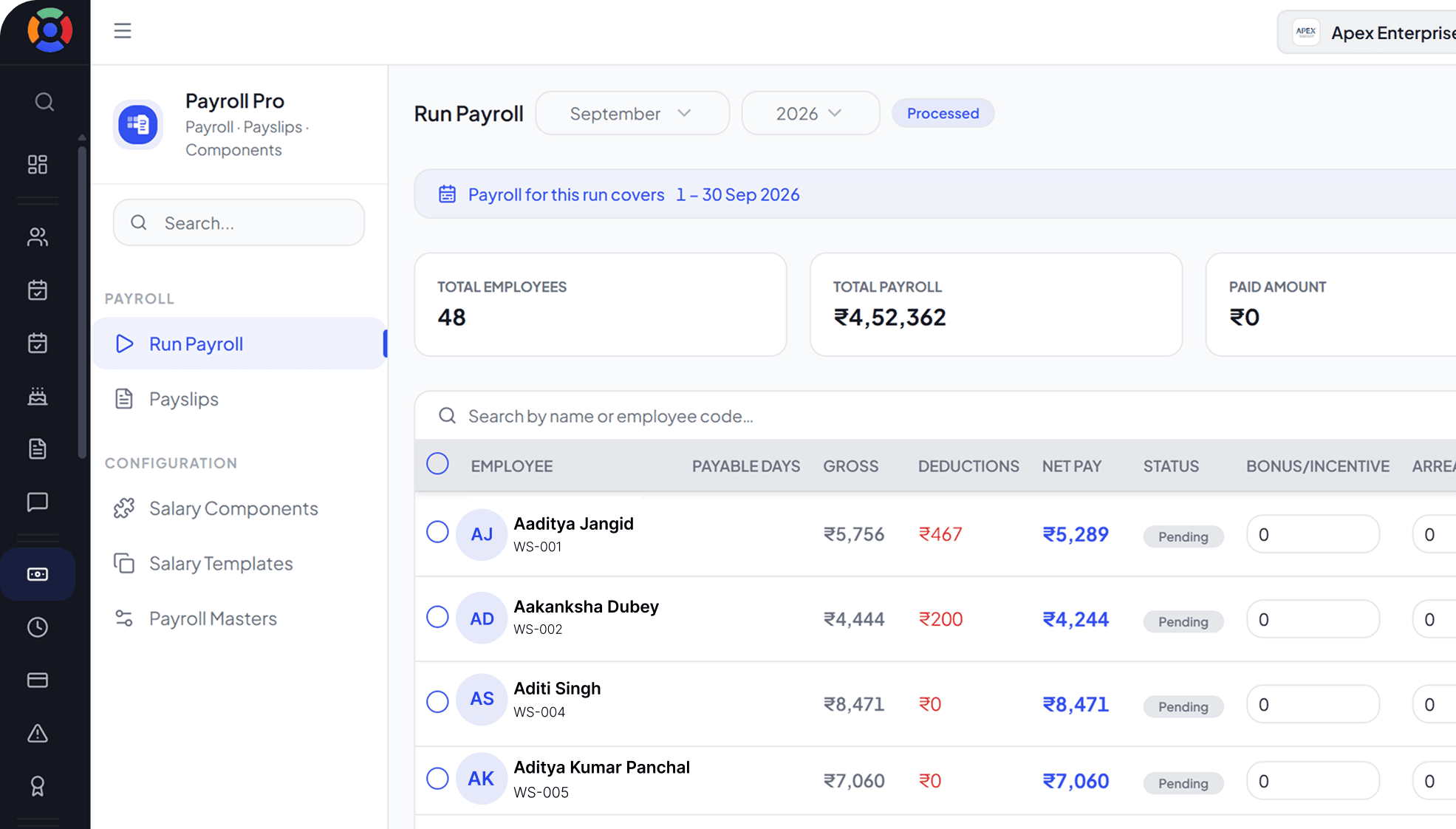Select the row for Aaditya Jangid
Screen dimensions: 1456x829
pos(437,532)
